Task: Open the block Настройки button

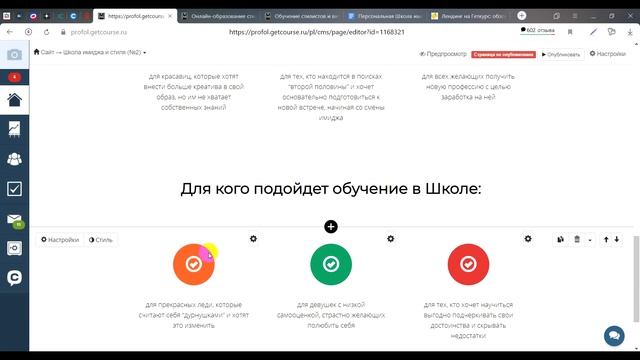Action: pyautogui.click(x=60, y=240)
